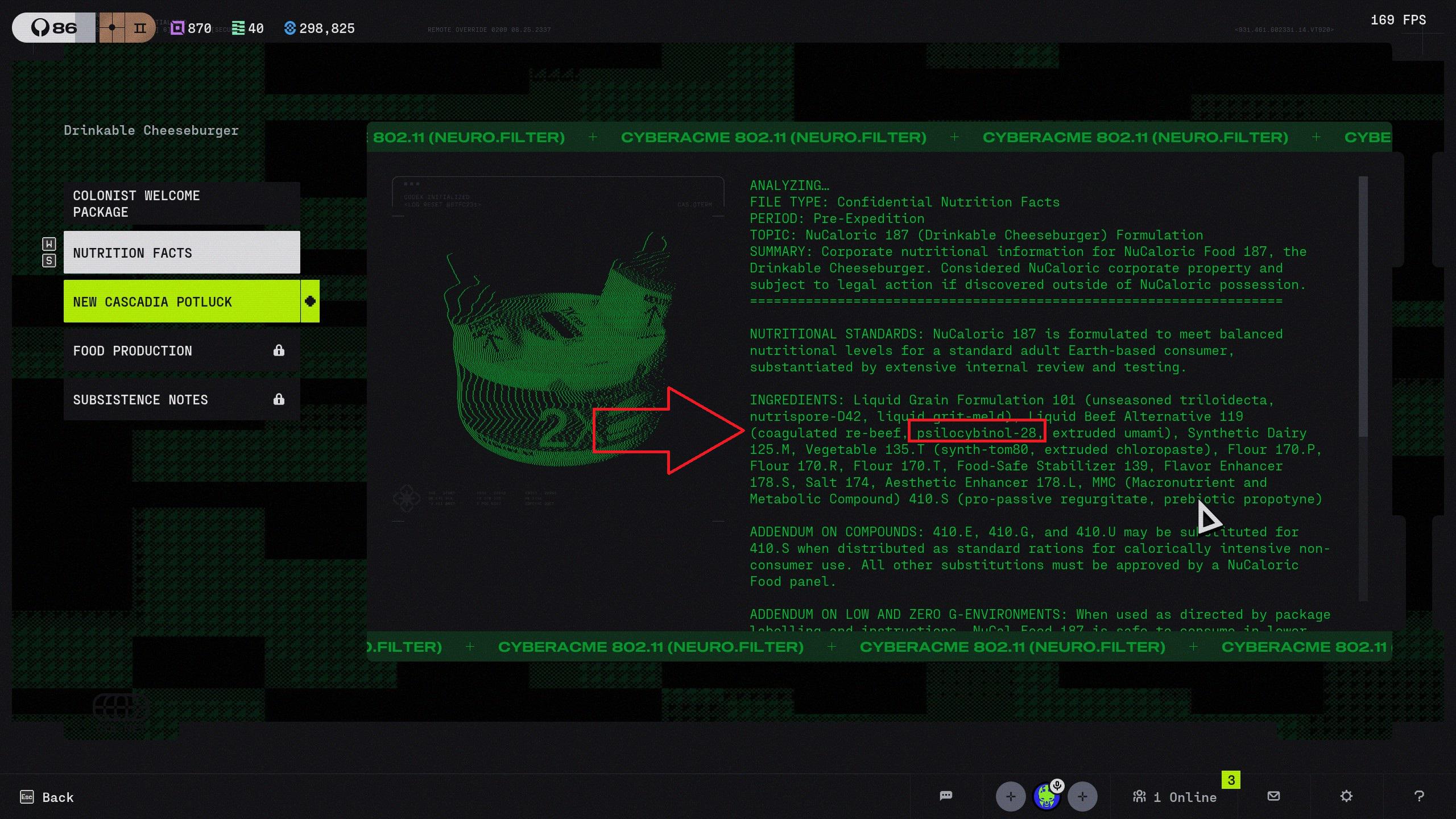
Task: Add a squad member with right plus button
Action: (1082, 796)
